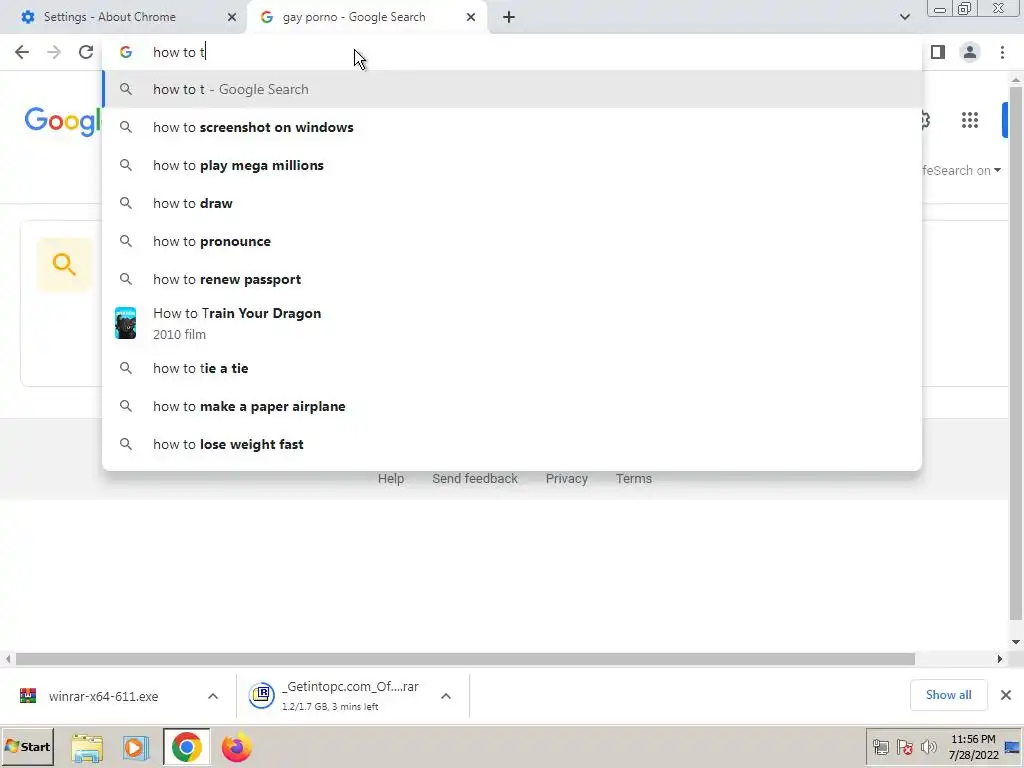This screenshot has width=1024, height=768.
Task: Pick the 'how to draw' suggestion
Action: [x=512, y=203]
